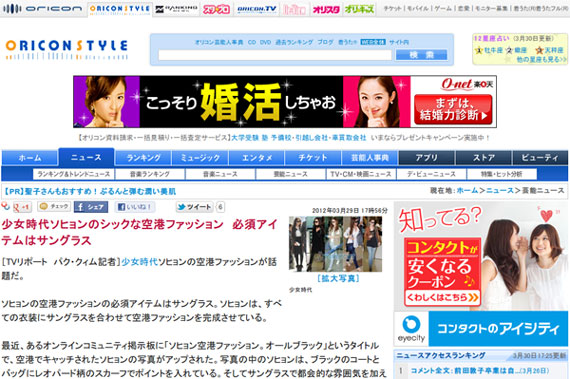570x379 pixels.
Task: Click into the search text field
Action: [x=275, y=55]
